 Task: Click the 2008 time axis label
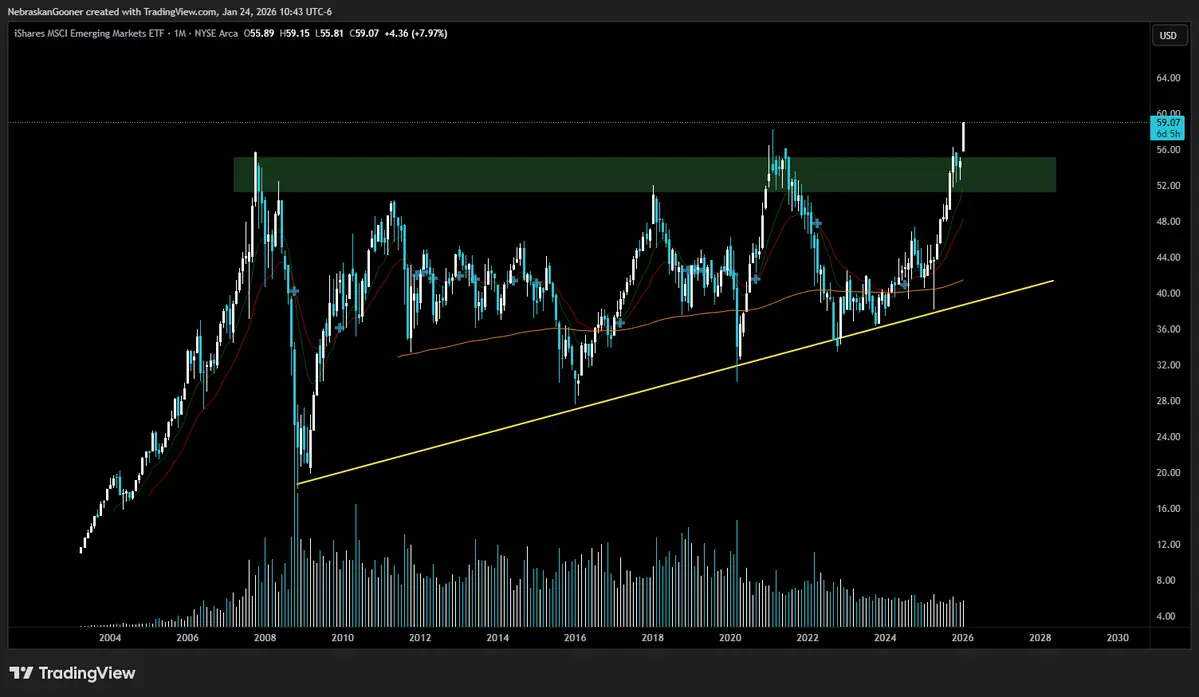pyautogui.click(x=265, y=638)
